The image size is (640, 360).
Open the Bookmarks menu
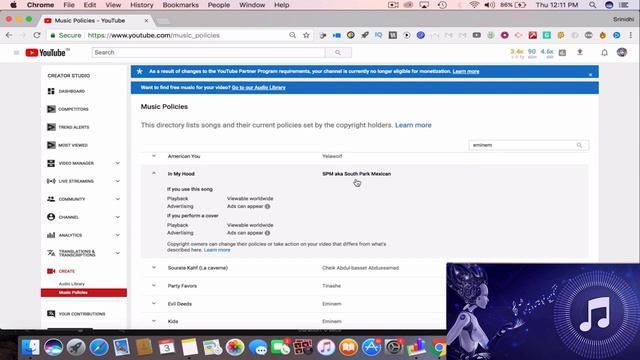click(180, 5)
